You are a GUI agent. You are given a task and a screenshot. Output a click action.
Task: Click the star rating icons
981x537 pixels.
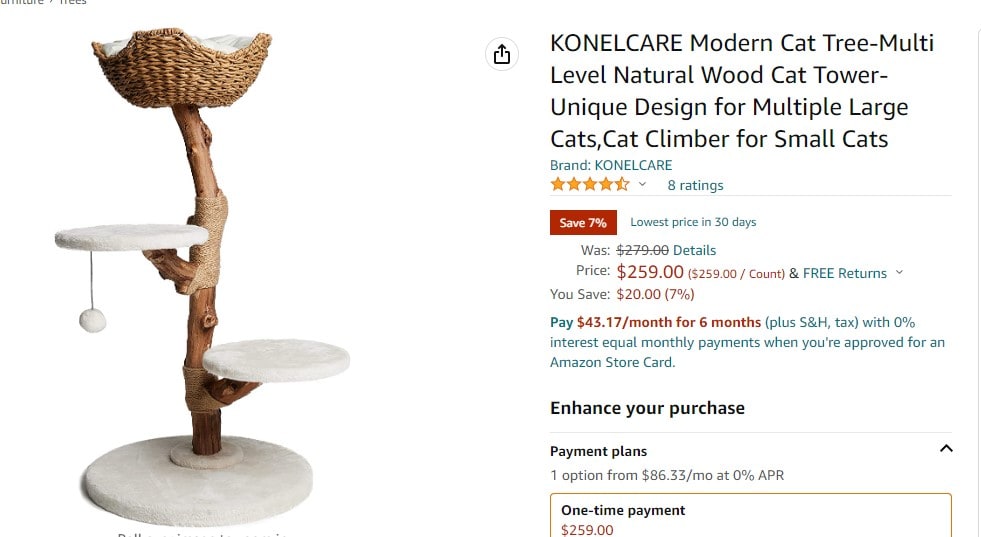click(x=589, y=184)
